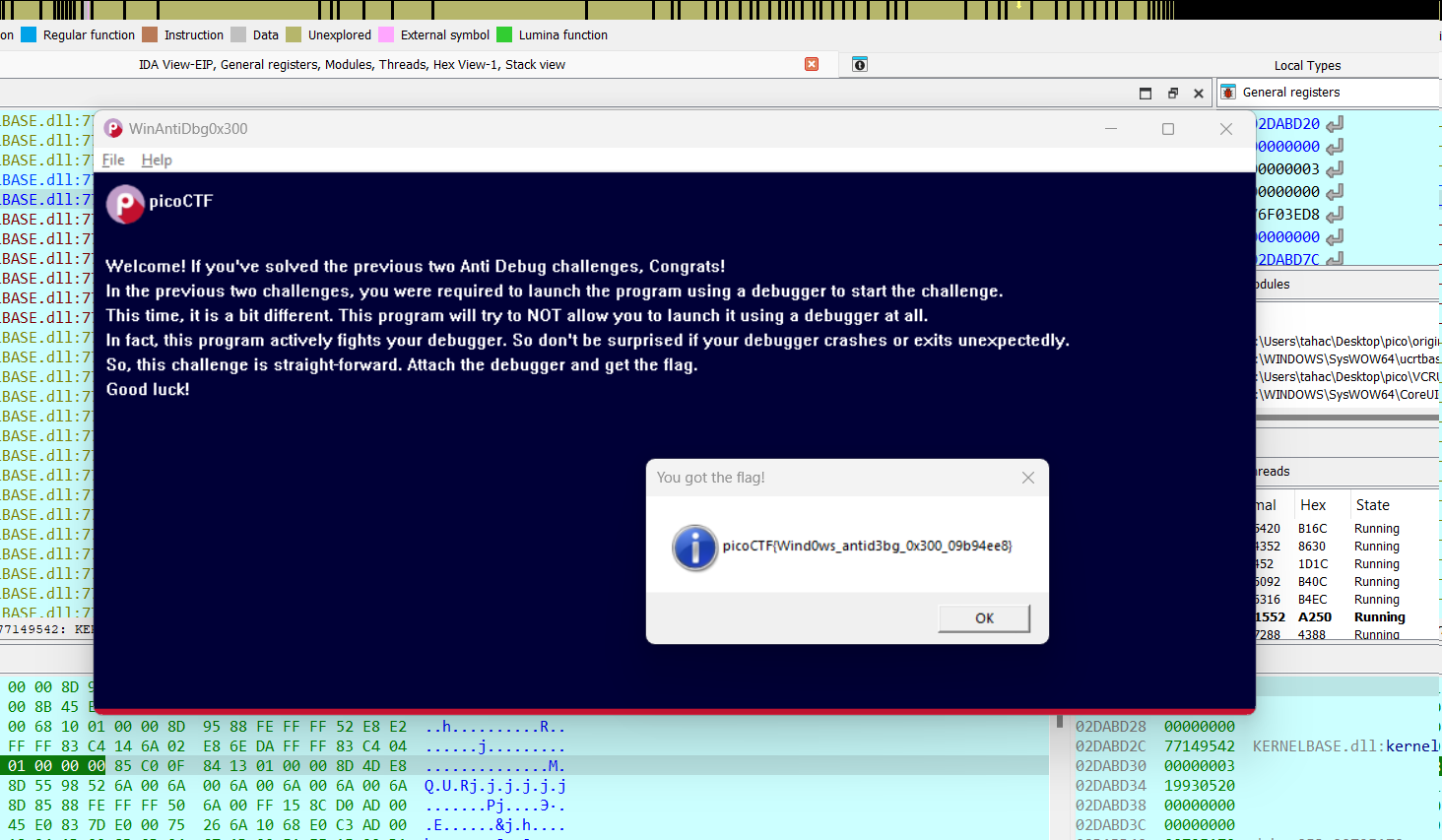Maximize the docked IDA panel
Viewport: 1442px width, 840px height.
coord(1146,94)
